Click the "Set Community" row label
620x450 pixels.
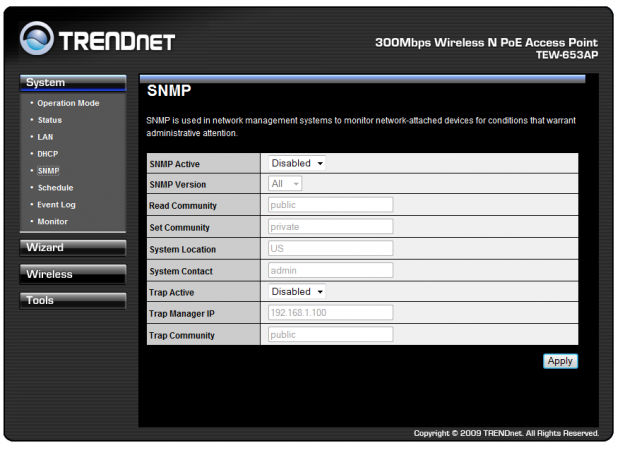(179, 228)
